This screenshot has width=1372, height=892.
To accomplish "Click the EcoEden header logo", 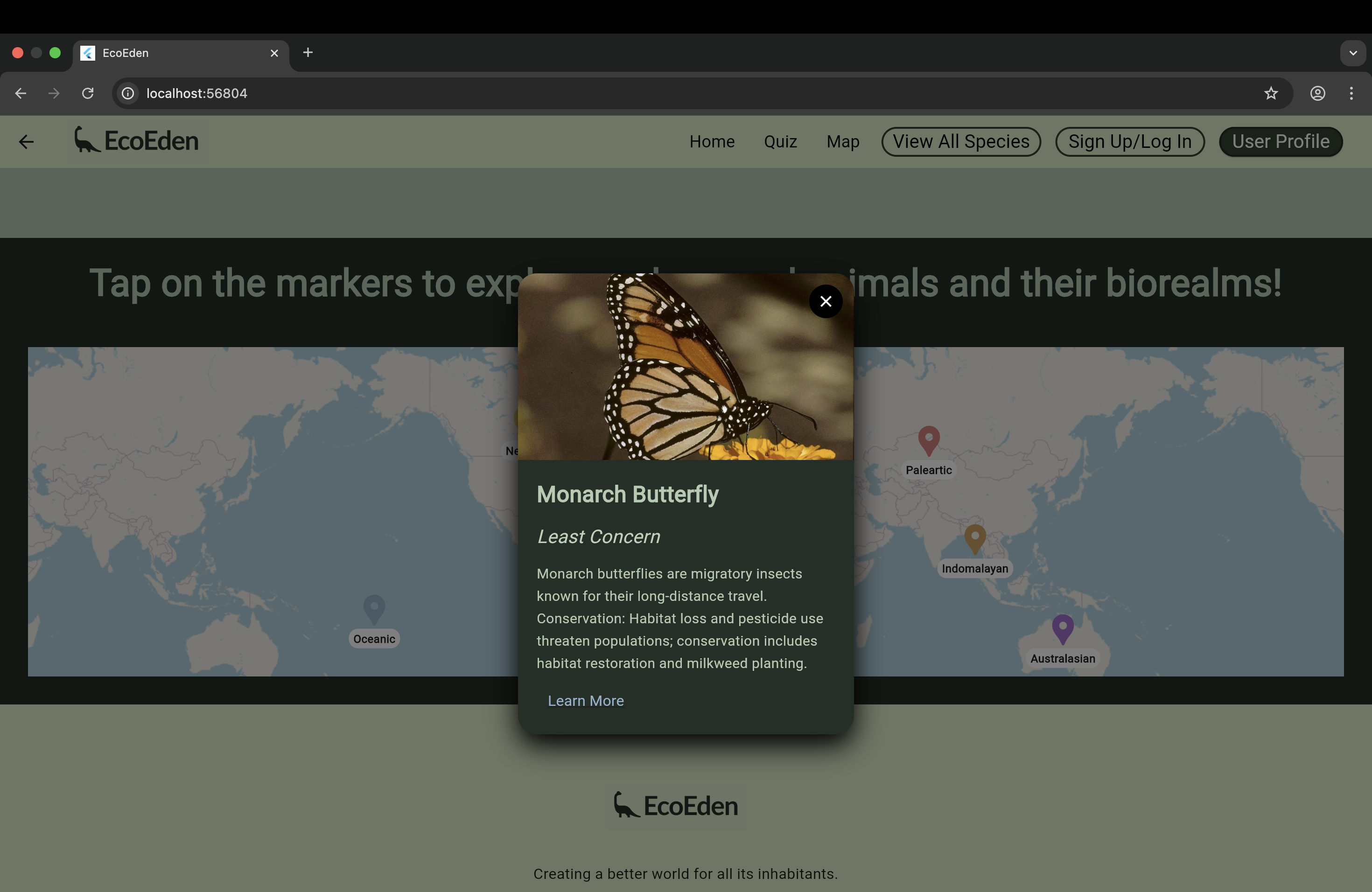I will [x=137, y=140].
